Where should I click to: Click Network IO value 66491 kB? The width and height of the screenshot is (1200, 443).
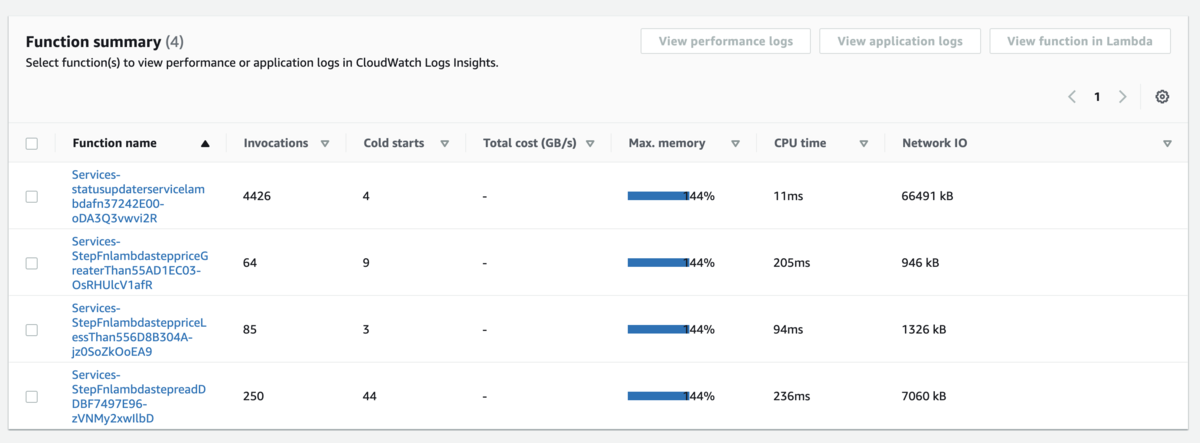point(927,196)
